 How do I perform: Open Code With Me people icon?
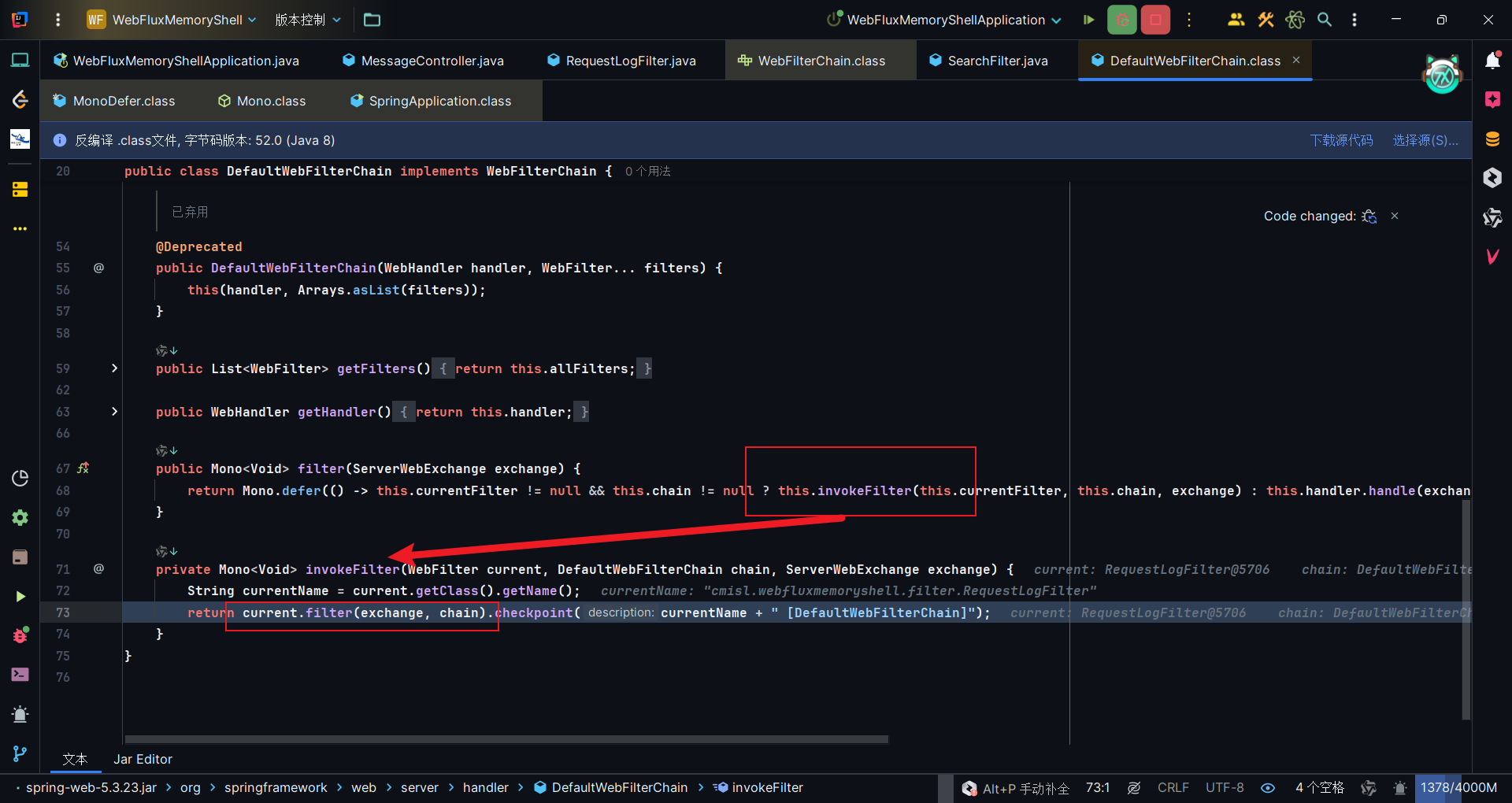(1236, 20)
